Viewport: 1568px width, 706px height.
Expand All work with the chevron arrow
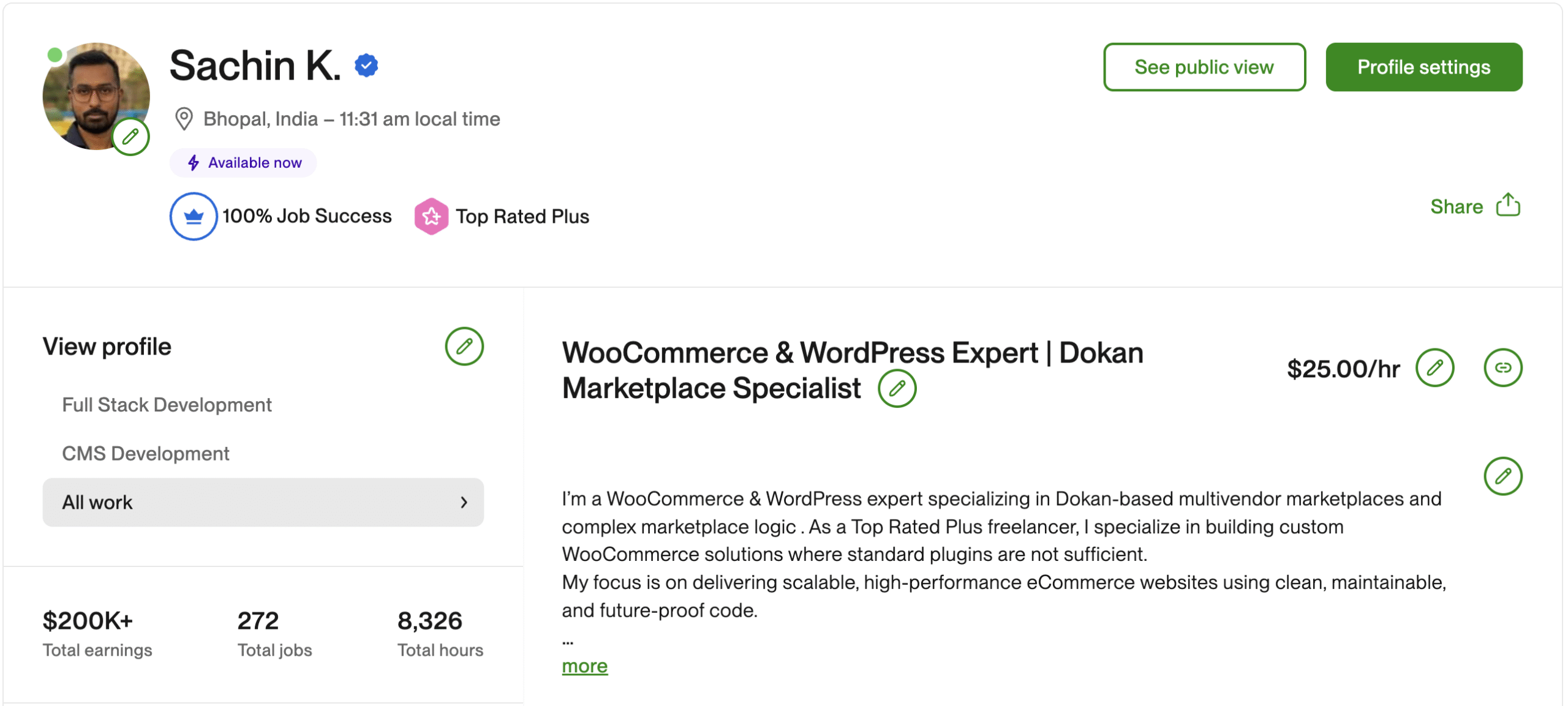(464, 503)
